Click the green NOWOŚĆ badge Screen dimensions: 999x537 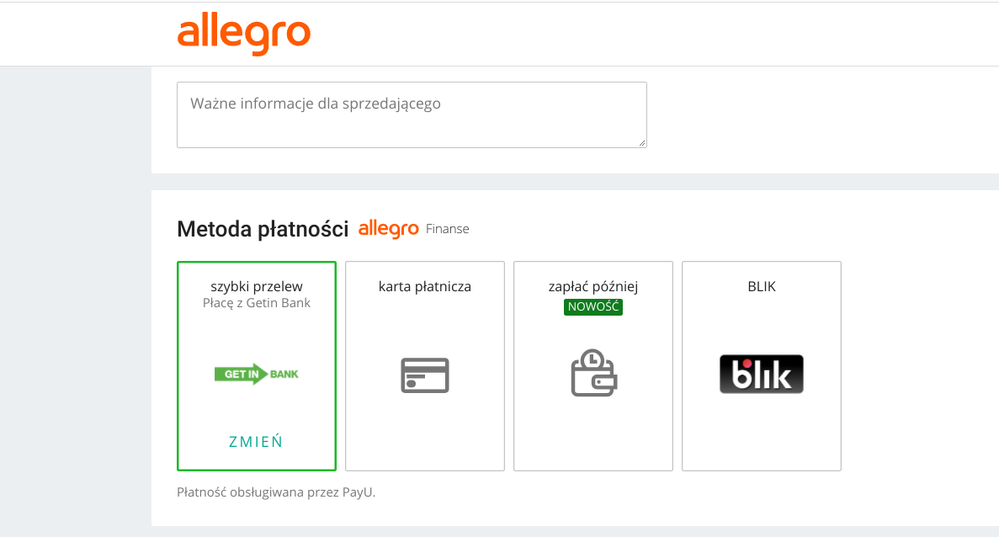(x=593, y=306)
